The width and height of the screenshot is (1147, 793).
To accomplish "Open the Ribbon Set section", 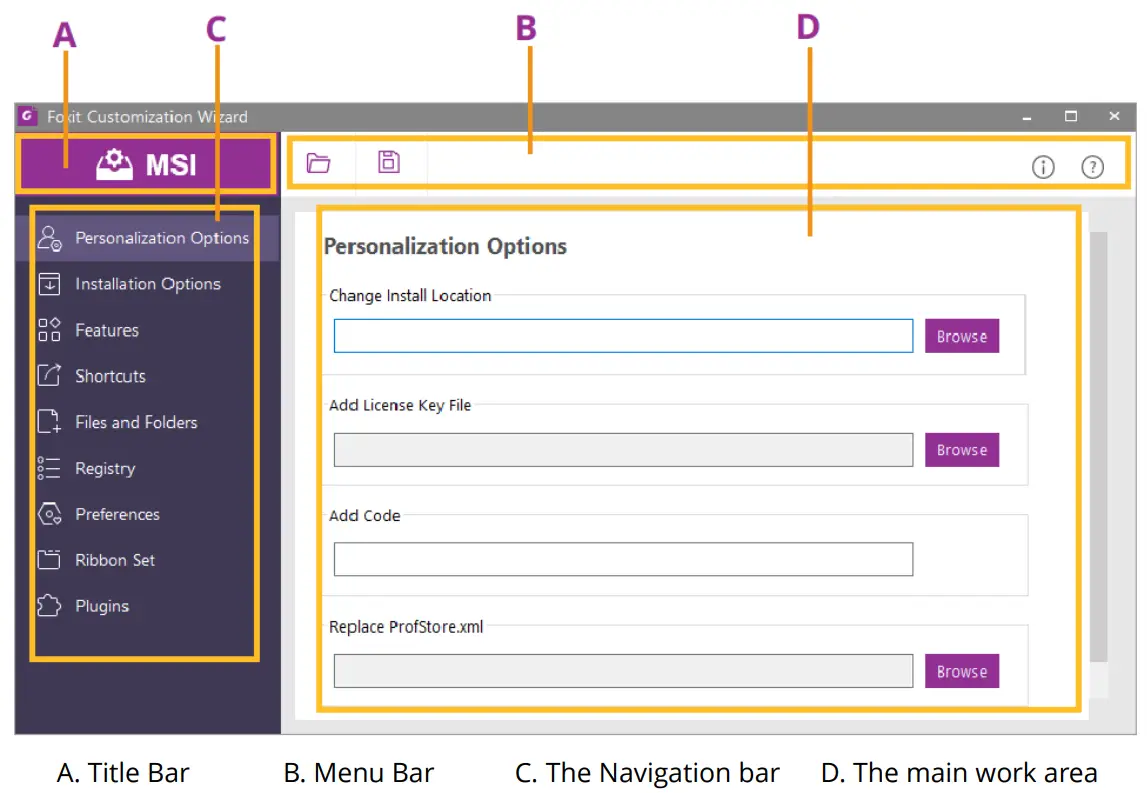I will (x=114, y=560).
